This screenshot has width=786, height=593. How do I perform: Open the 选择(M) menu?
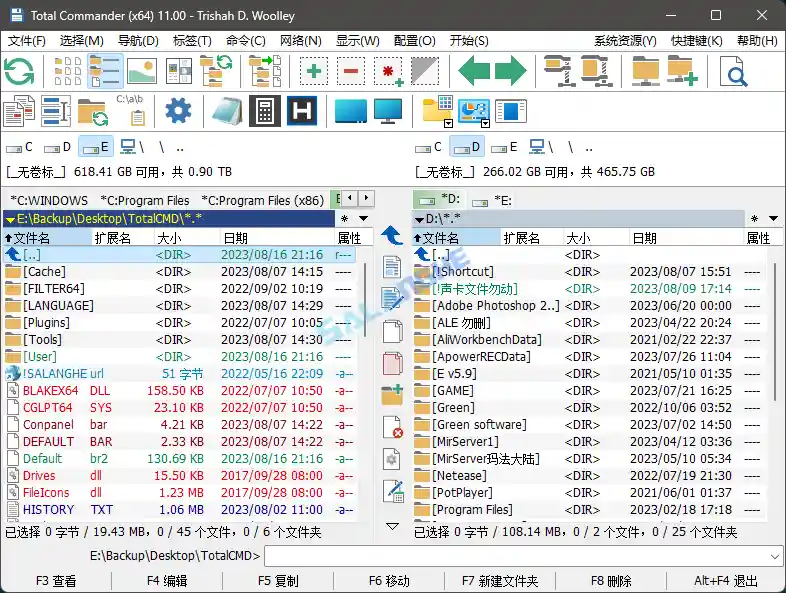click(82, 41)
